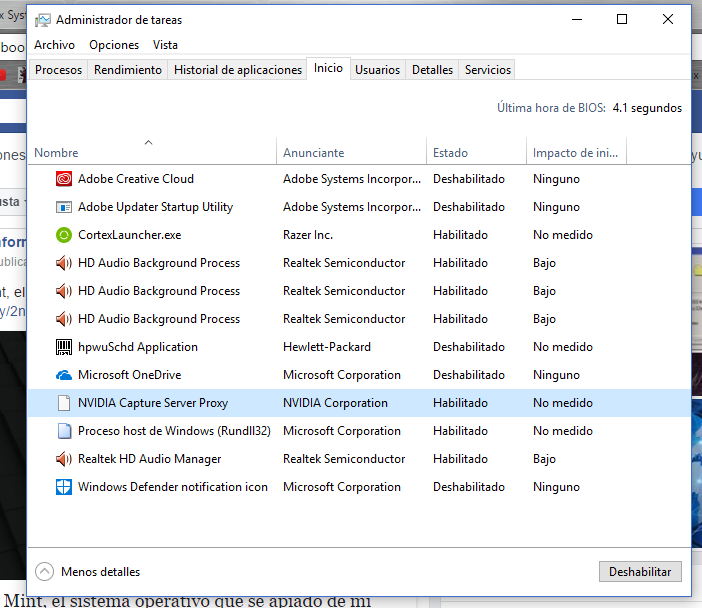Click NVIDIA Corporation publisher cell
The image size is (702, 608).
335,402
